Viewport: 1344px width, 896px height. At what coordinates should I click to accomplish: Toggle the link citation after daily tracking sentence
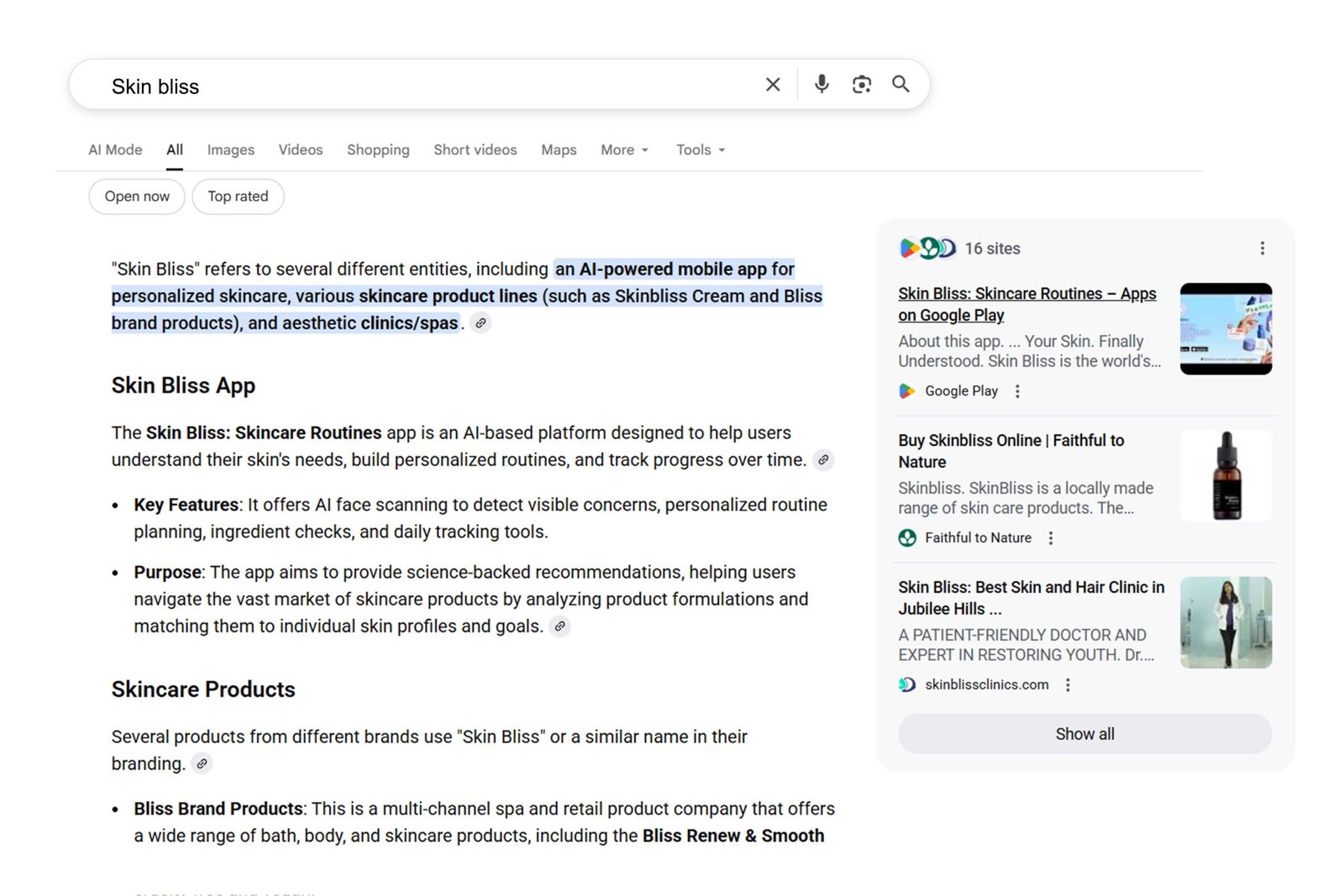(x=822, y=460)
